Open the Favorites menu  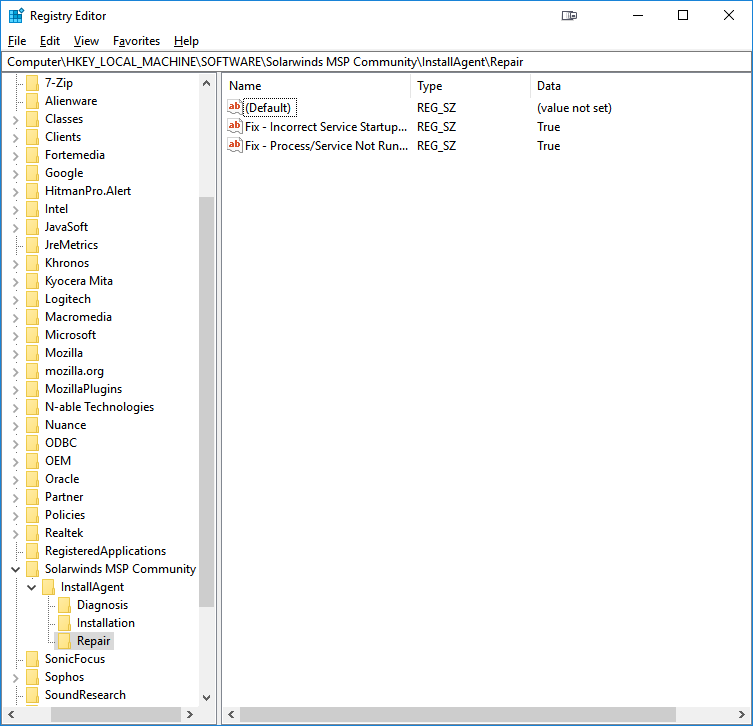(x=136, y=41)
